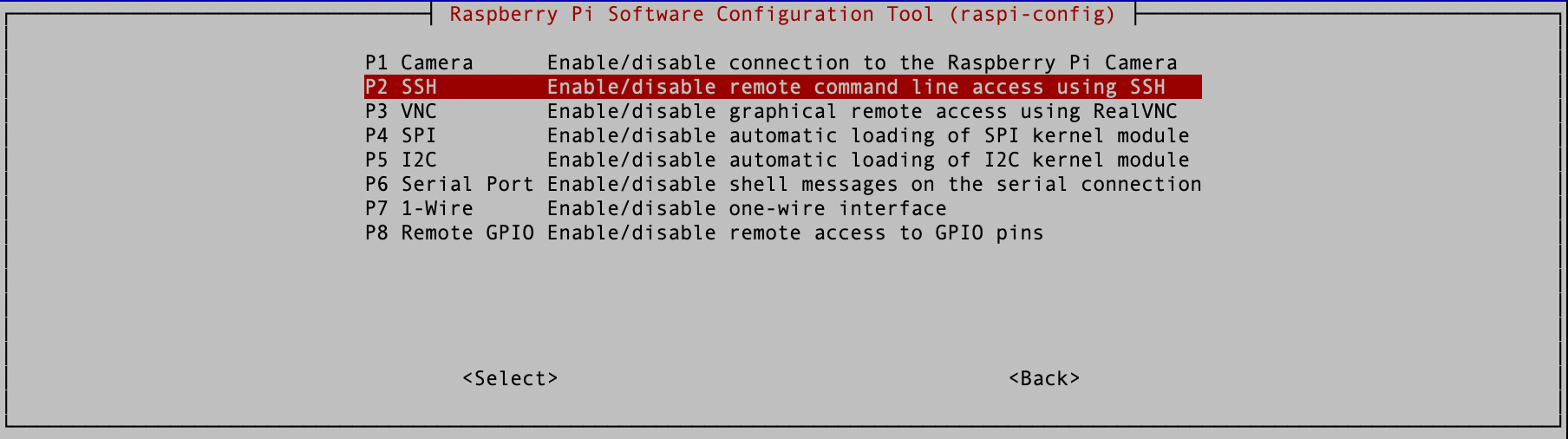The height and width of the screenshot is (439, 1568).
Task: Pick the P5 I2C entry
Action: tap(401, 161)
